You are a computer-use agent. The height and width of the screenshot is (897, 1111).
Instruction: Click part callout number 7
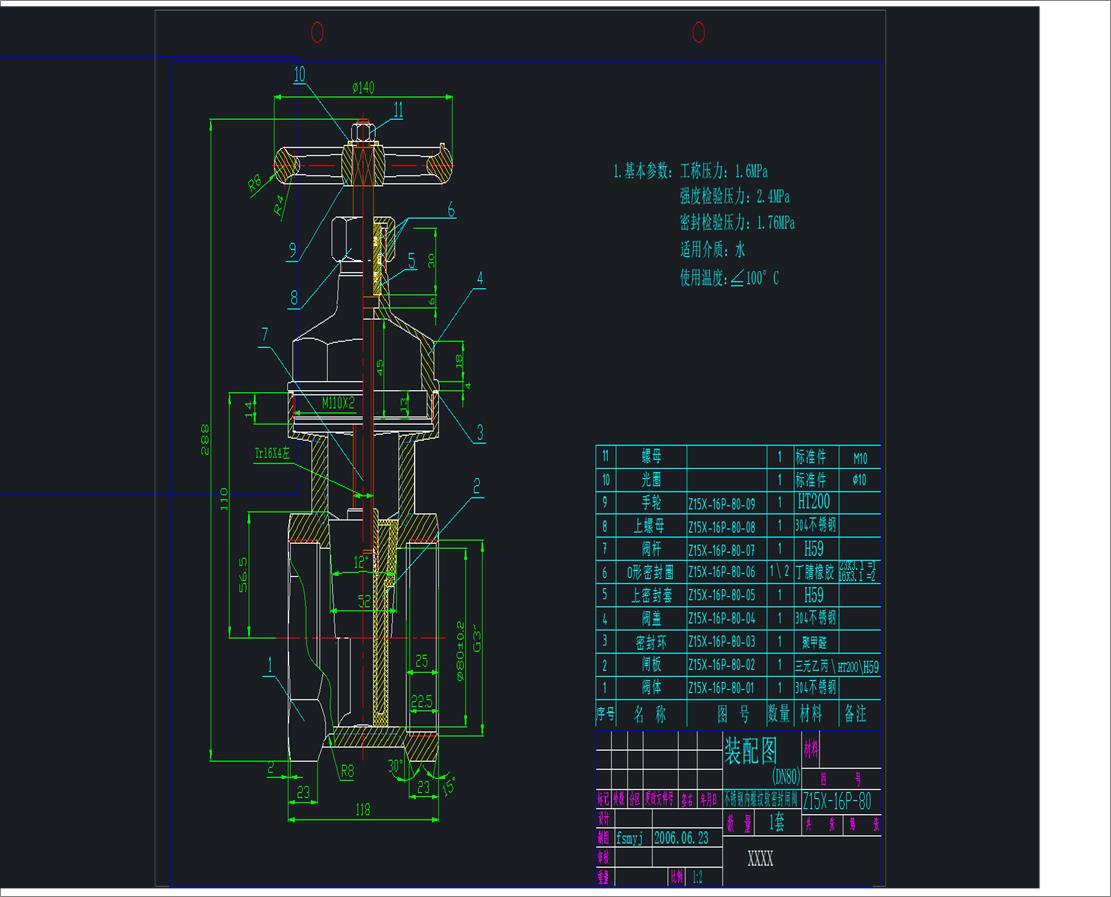point(264,335)
